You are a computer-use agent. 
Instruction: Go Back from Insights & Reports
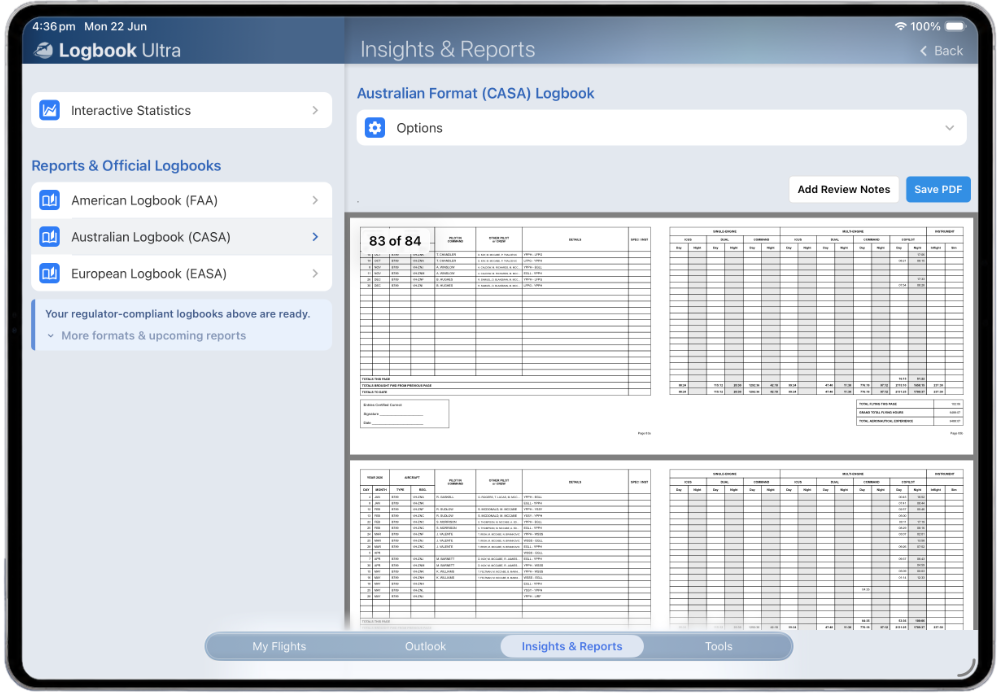[x=941, y=51]
